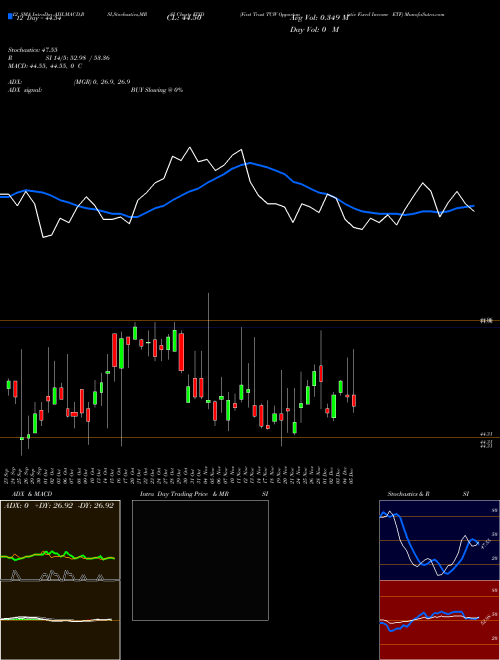Click the large red candle in mid October
500x660 pixels.
(x=114, y=350)
